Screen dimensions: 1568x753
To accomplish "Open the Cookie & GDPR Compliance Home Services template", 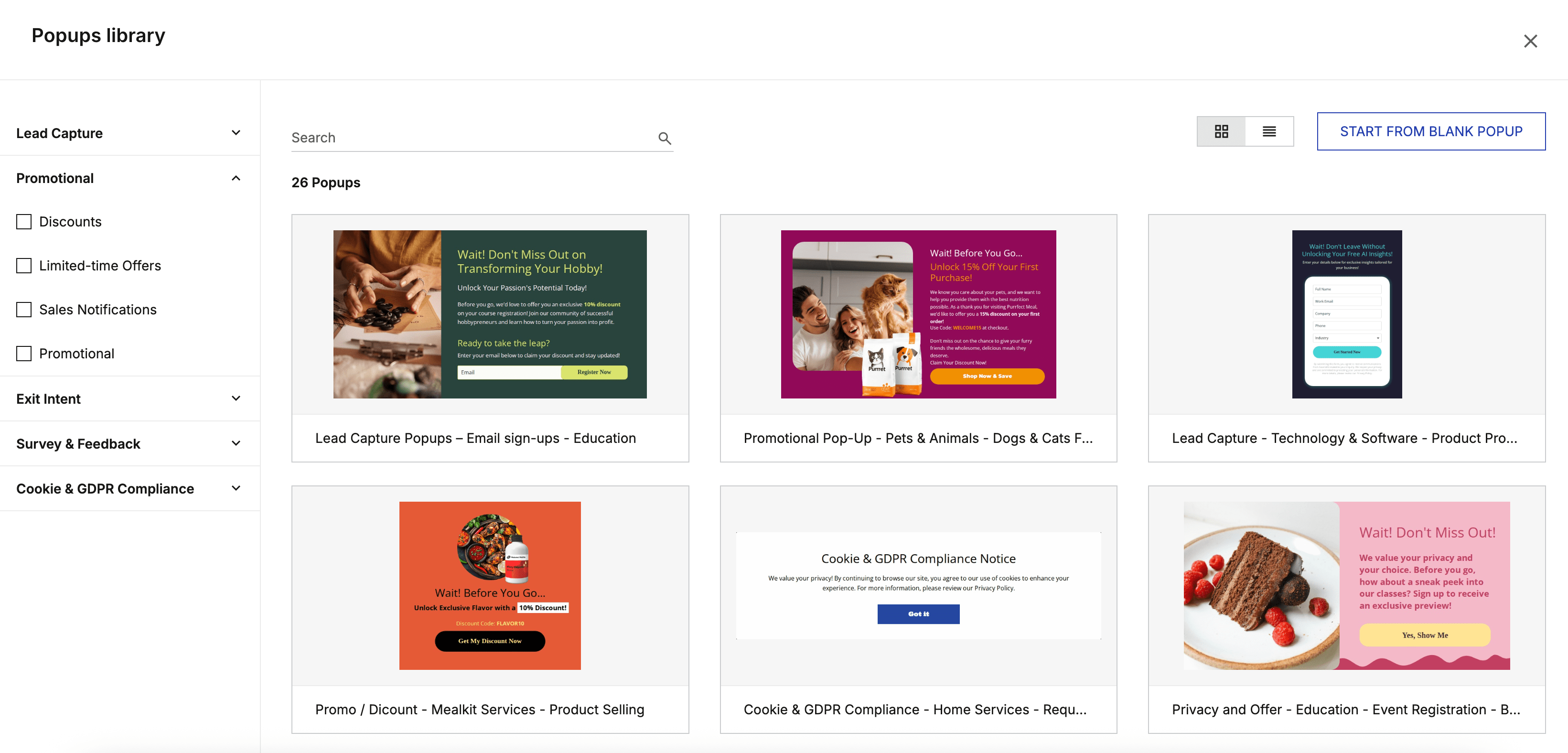I will point(918,585).
